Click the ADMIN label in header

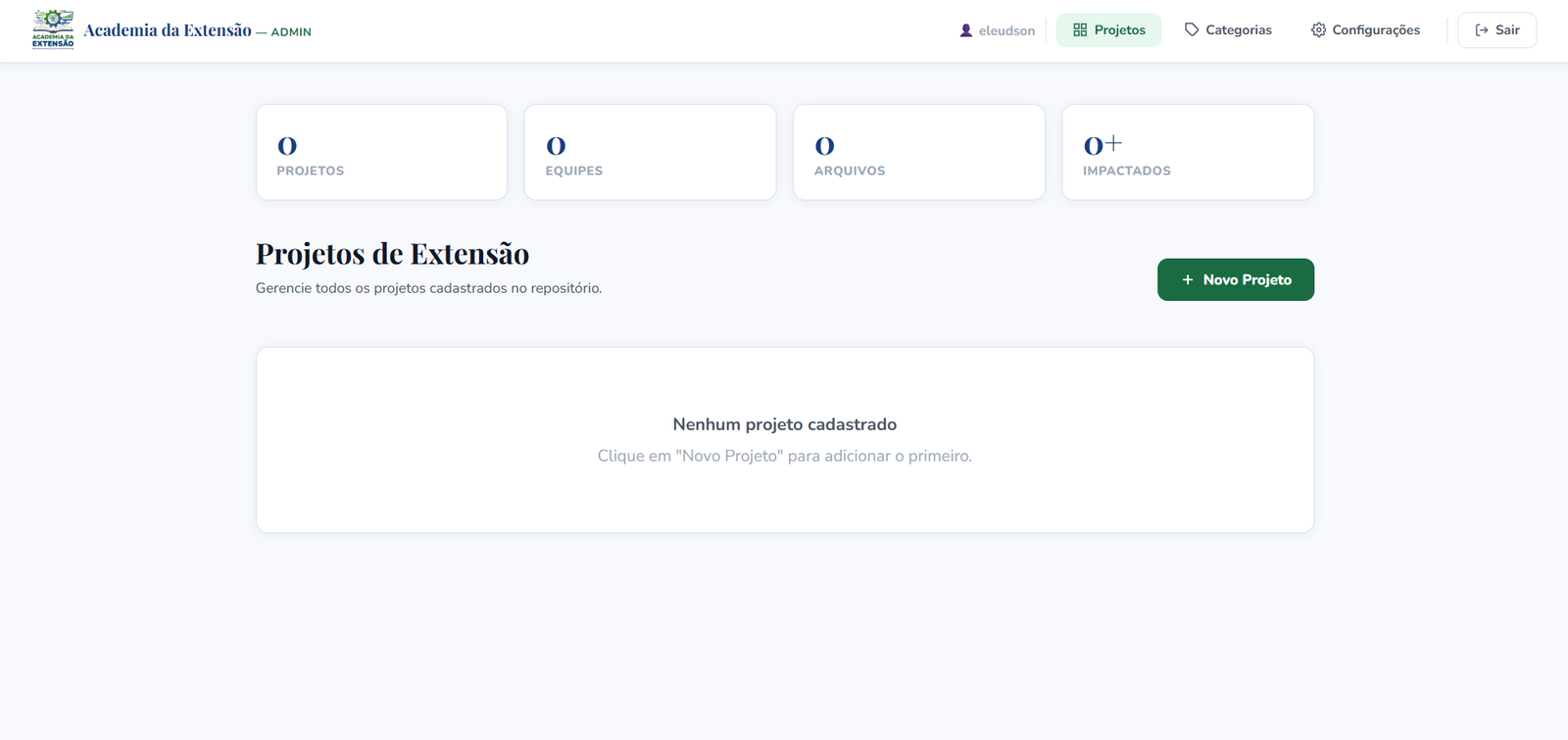point(291,32)
